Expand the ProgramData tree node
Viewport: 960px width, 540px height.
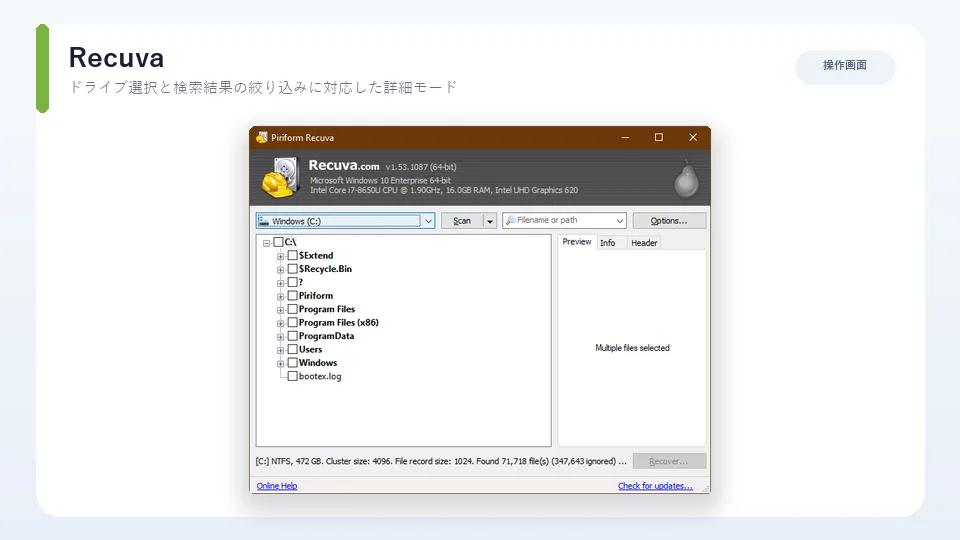[280, 337]
